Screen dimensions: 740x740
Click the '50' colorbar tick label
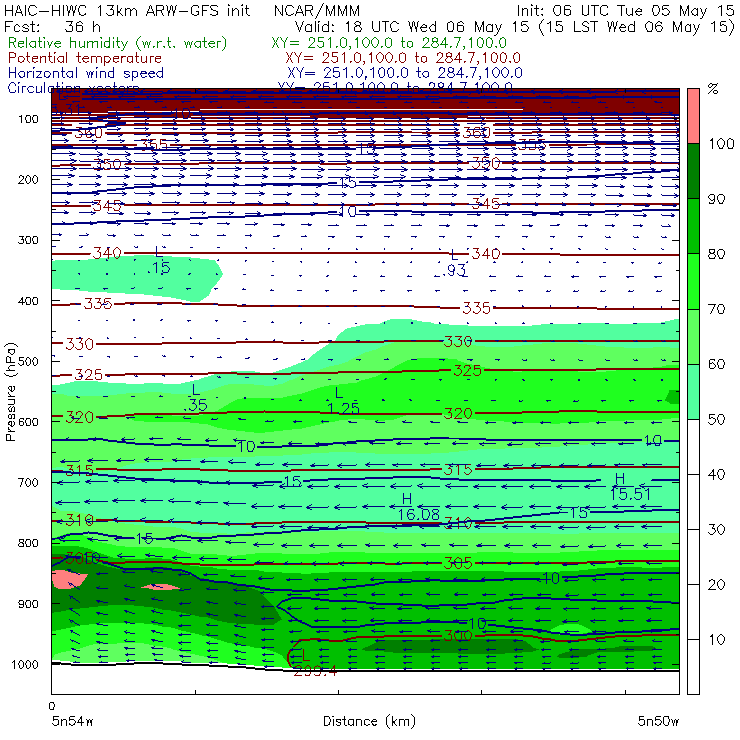716,419
